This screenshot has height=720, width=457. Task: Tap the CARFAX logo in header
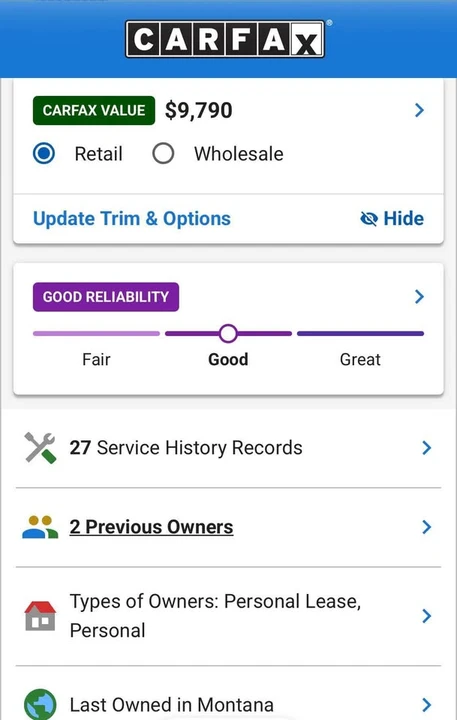[x=226, y=39]
